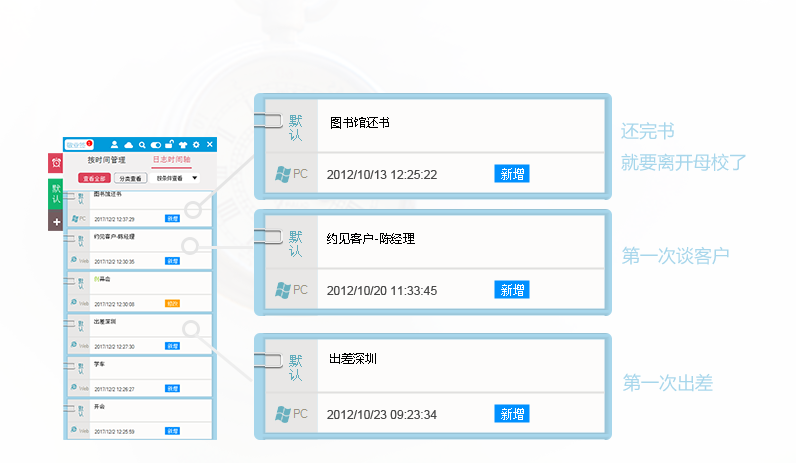Switch to the 按时间管理 tab
The height and width of the screenshot is (463, 796).
[106, 160]
